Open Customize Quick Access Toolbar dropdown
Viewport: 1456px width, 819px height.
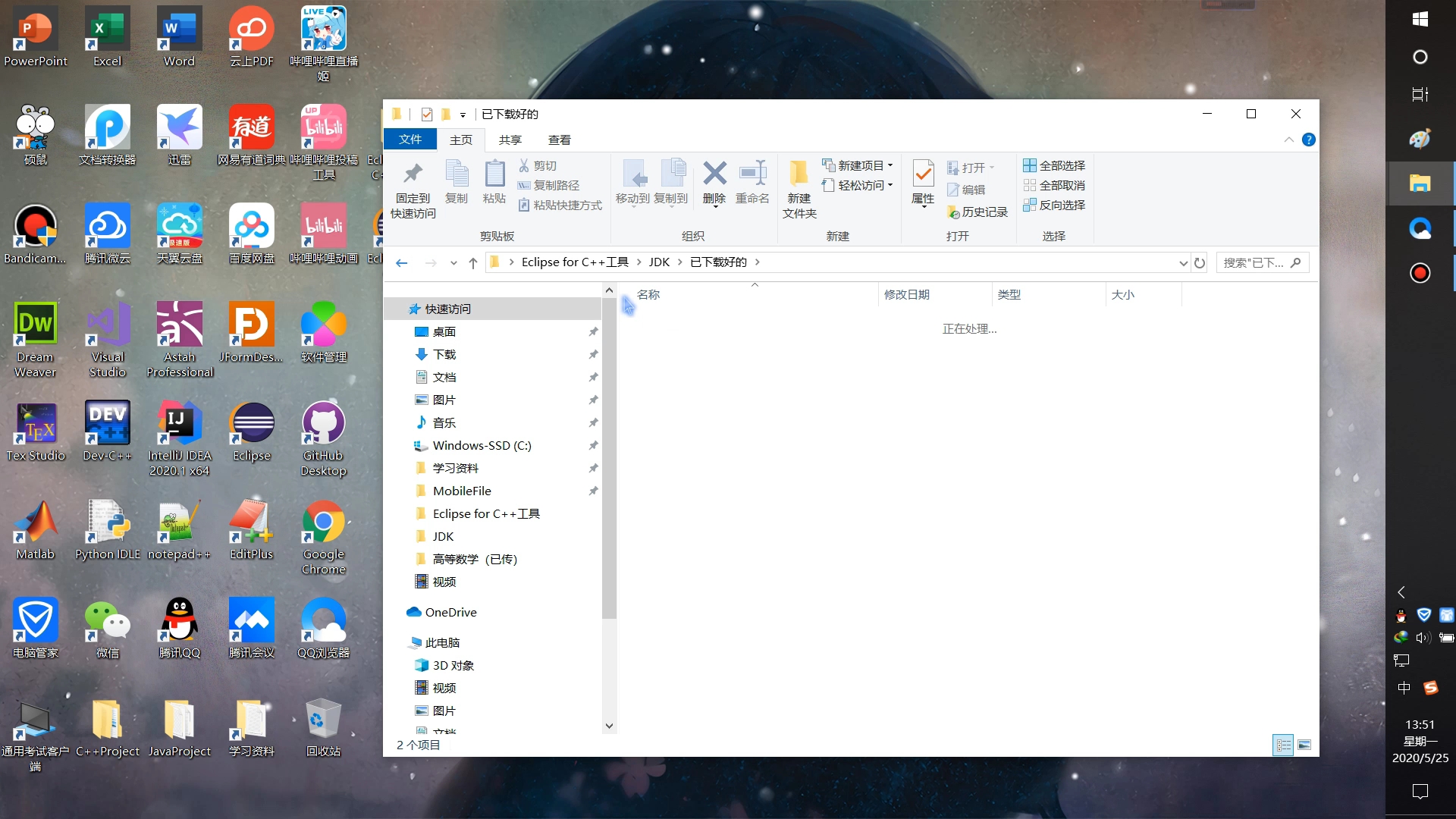[x=463, y=115]
